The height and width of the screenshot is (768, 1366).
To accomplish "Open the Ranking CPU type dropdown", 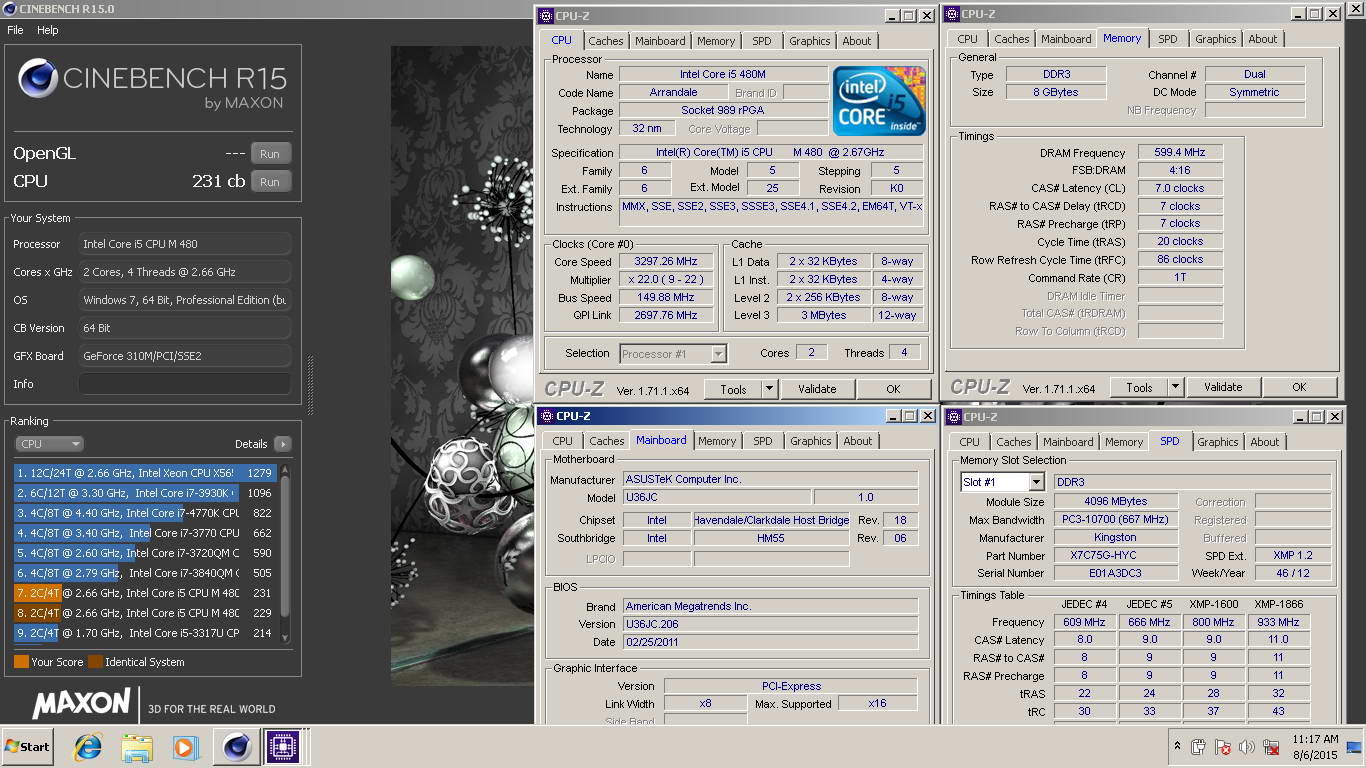I will click(49, 444).
